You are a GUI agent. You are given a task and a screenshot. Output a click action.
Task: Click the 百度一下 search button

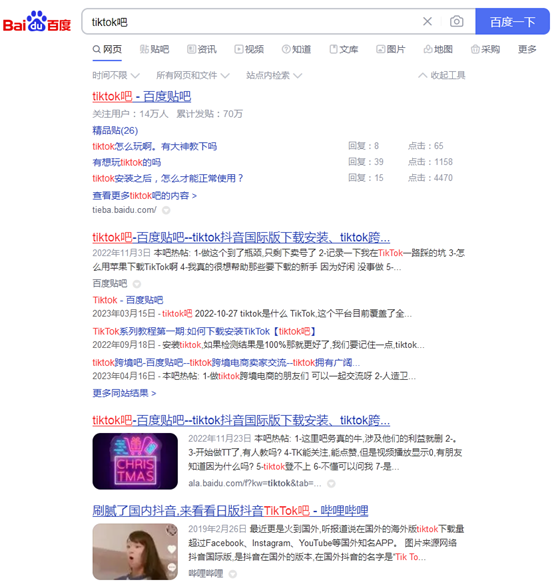(x=512, y=22)
